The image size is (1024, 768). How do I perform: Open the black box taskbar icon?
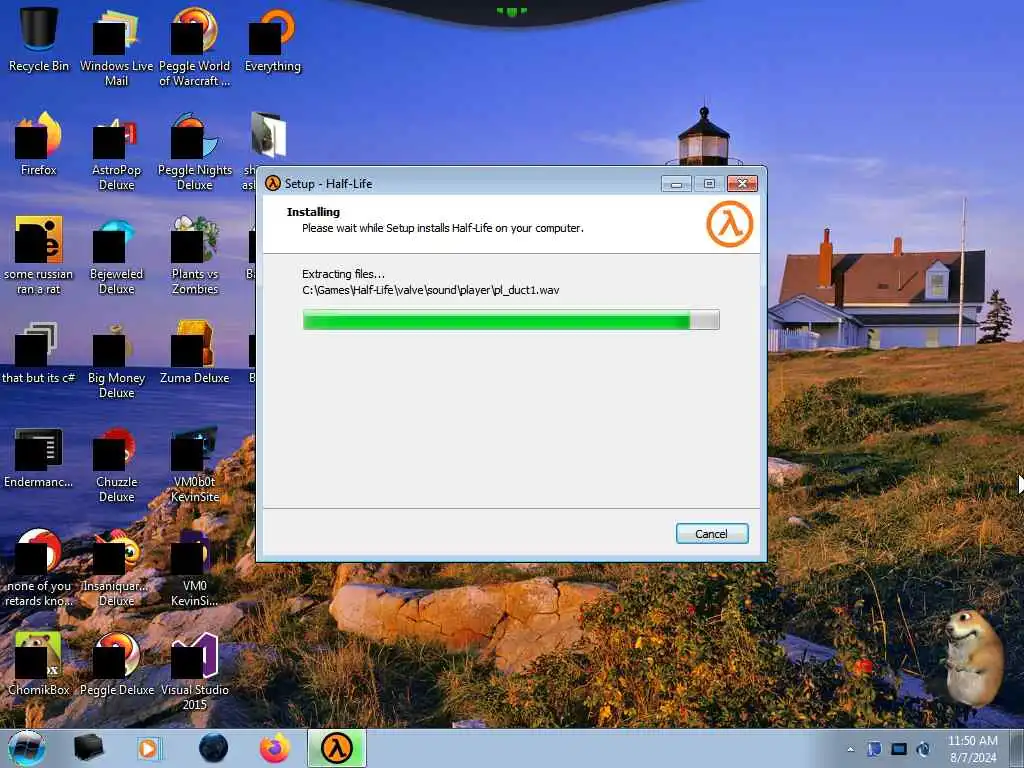[89, 748]
